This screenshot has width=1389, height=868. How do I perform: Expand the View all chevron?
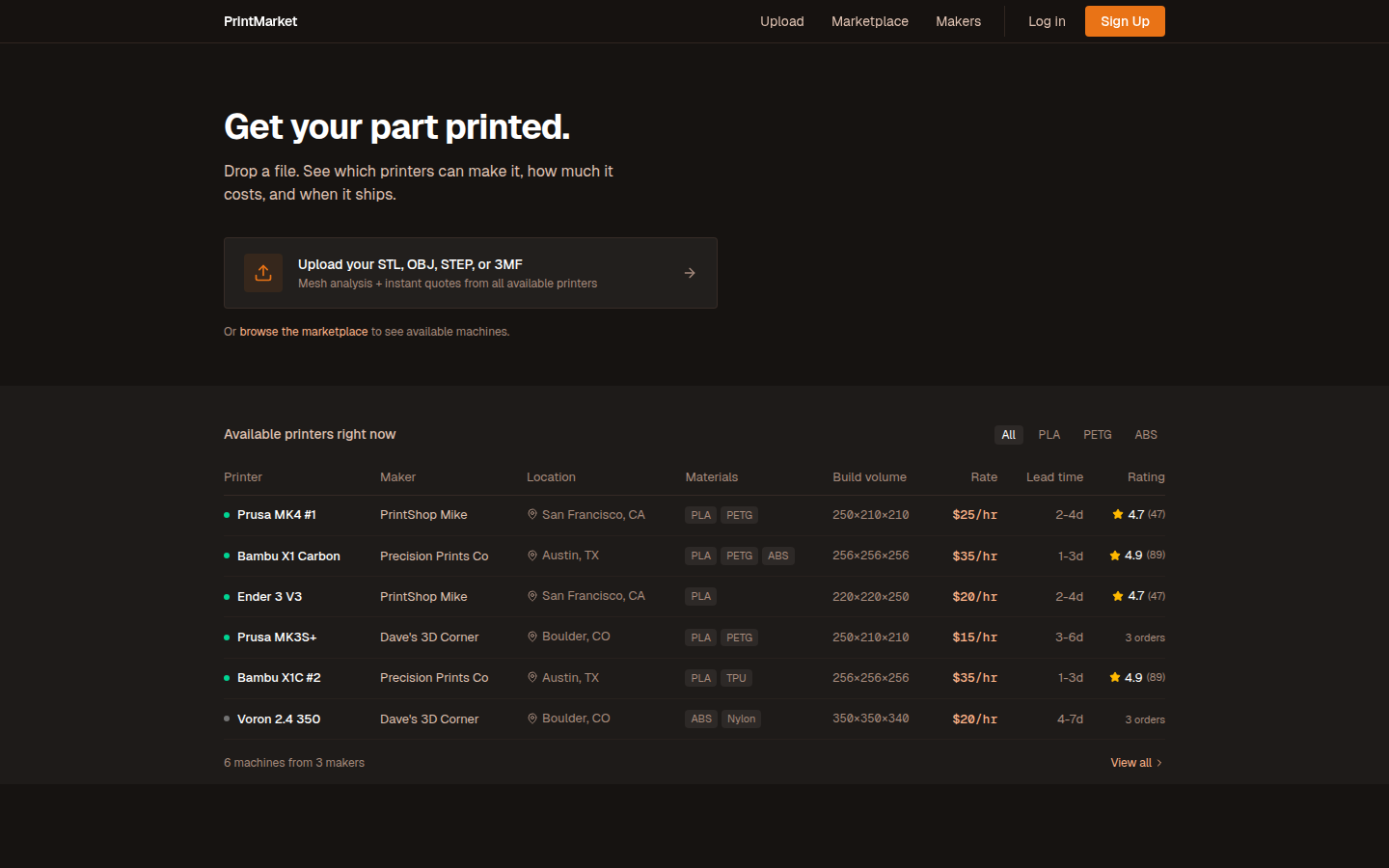tap(1159, 762)
